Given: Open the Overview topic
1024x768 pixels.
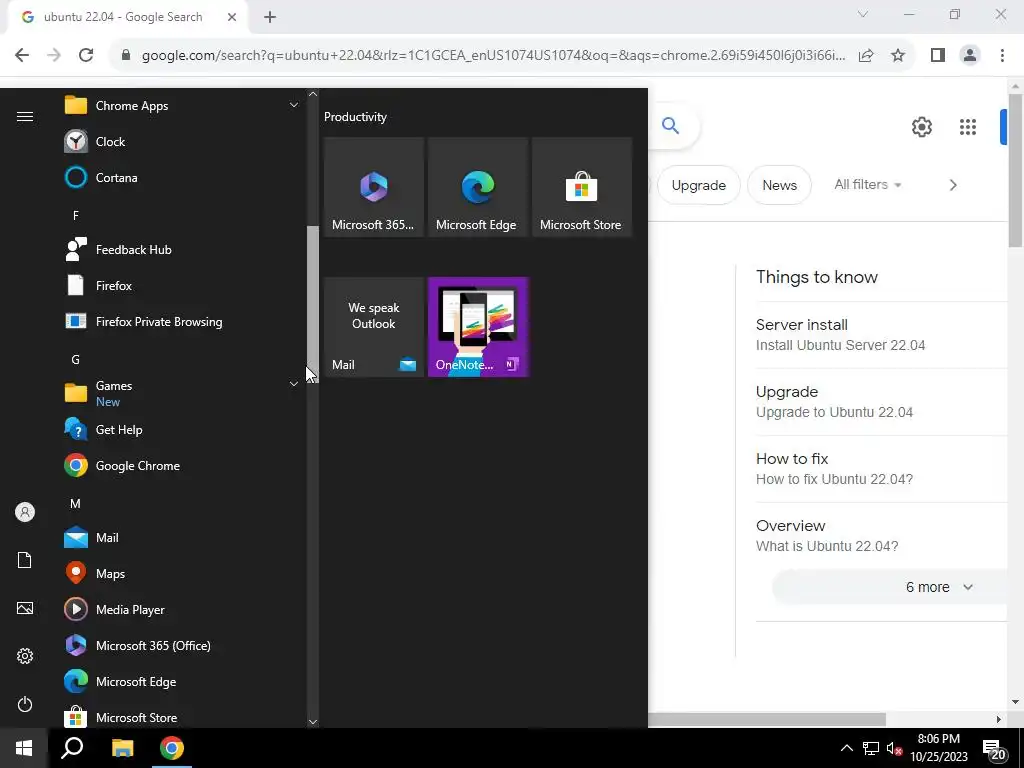Looking at the screenshot, I should pos(881,536).
